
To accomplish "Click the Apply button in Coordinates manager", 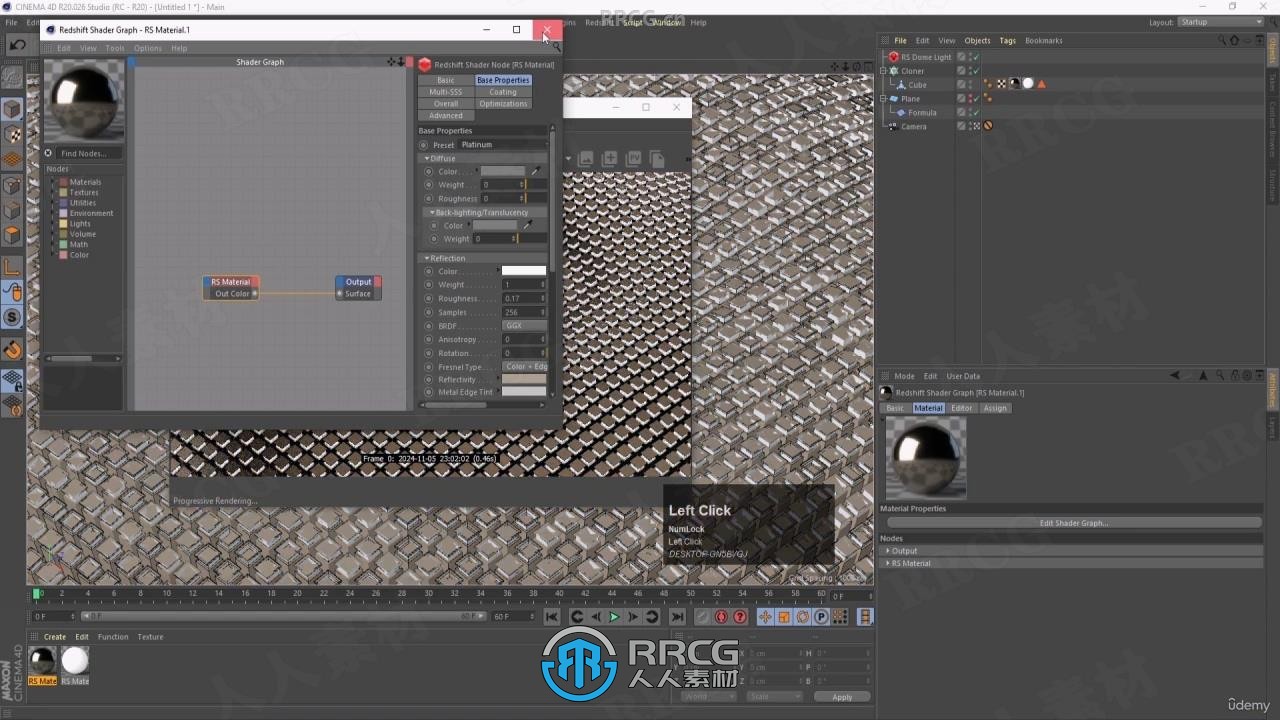I will (842, 697).
